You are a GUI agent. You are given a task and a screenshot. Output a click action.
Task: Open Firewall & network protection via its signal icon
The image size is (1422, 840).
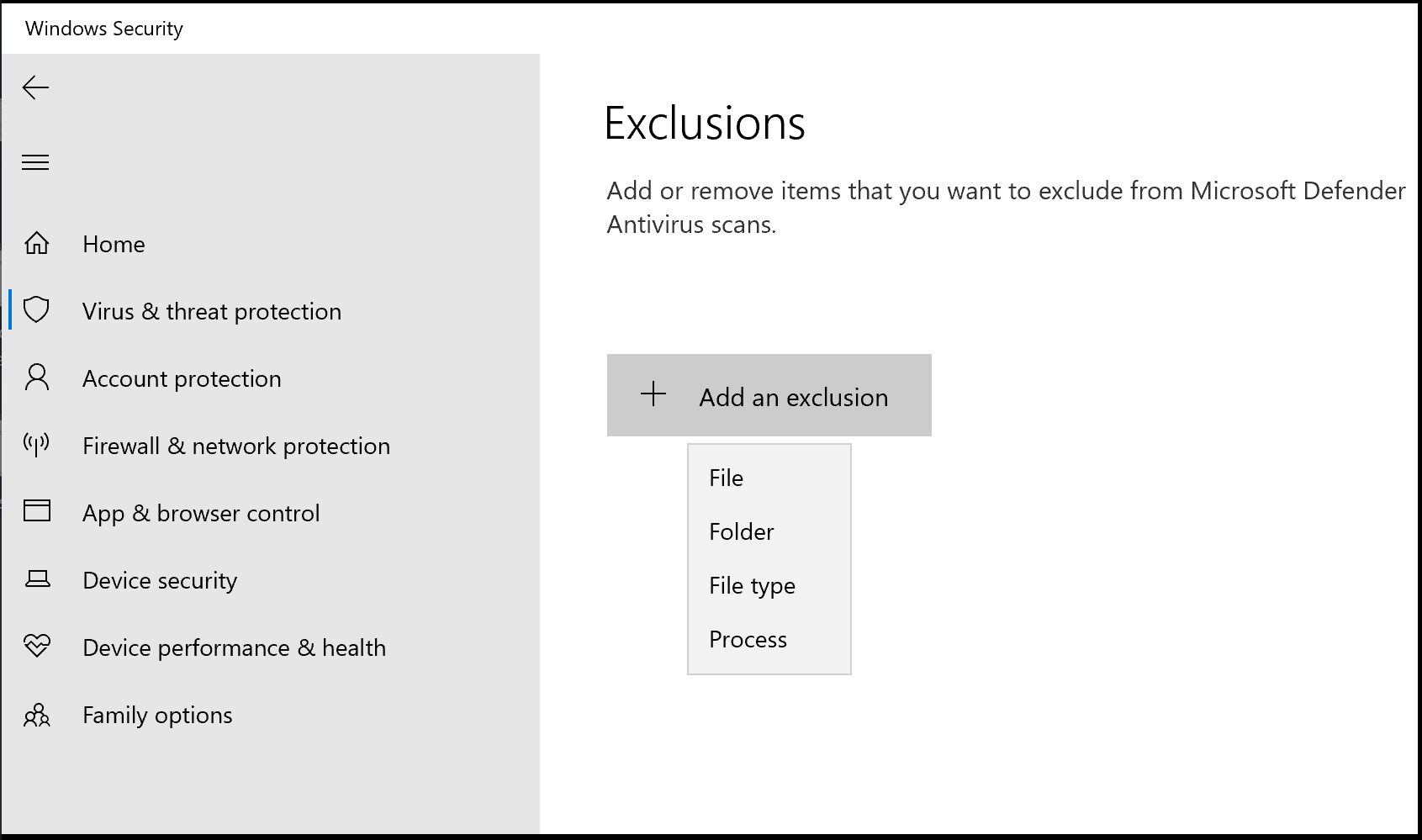[x=36, y=445]
